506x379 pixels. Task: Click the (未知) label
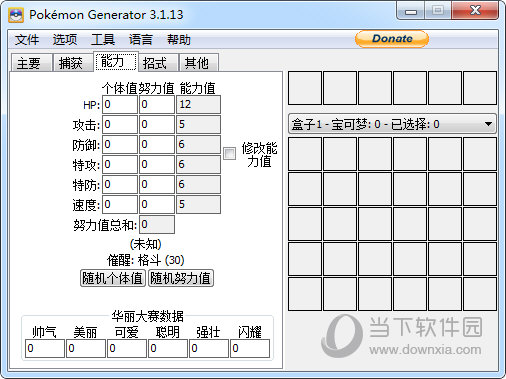146,244
